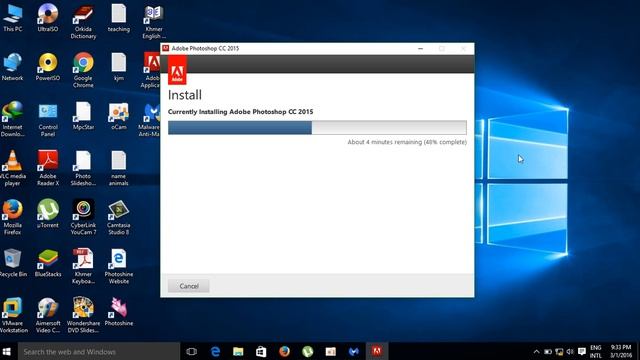Viewport: 640px width, 360px height.
Task: Click the red Adobe logo in the installer
Action: tap(177, 70)
